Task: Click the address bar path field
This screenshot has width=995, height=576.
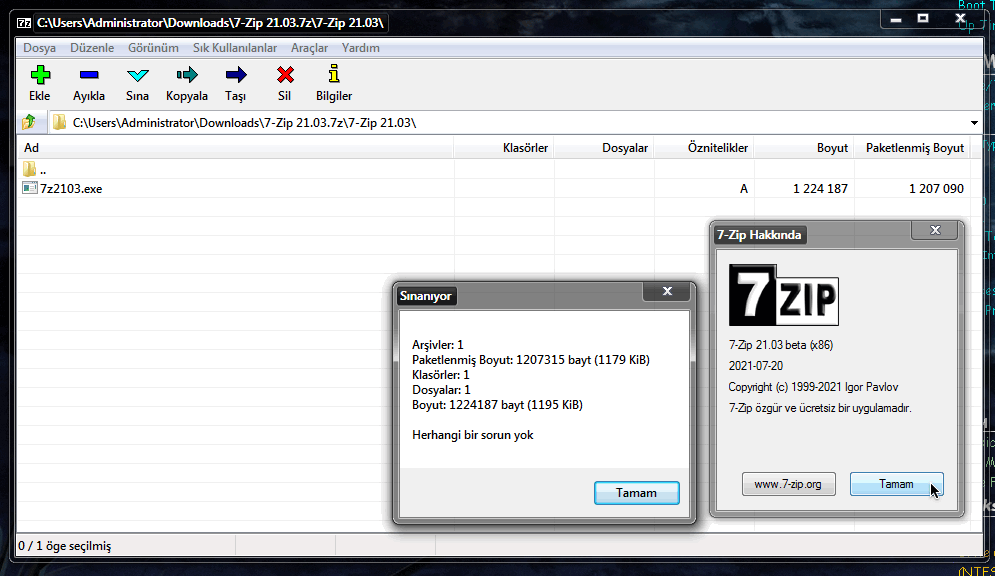Action: [x=517, y=122]
